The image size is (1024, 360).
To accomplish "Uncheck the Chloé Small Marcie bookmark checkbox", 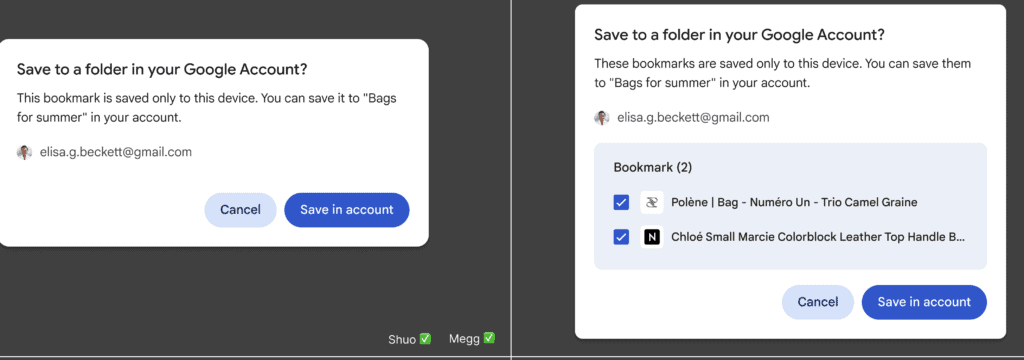I will [621, 237].
